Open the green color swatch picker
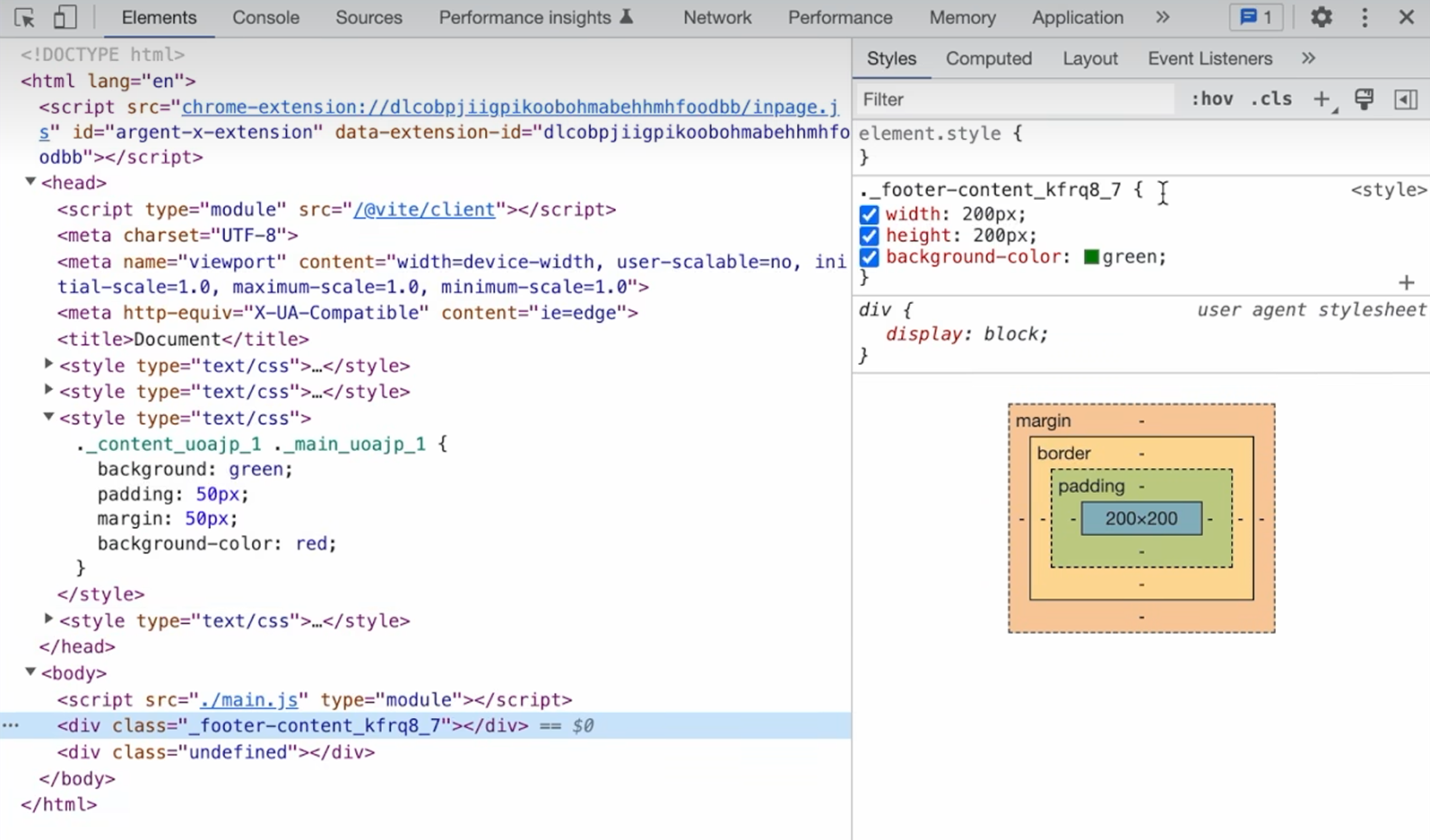 1091,257
